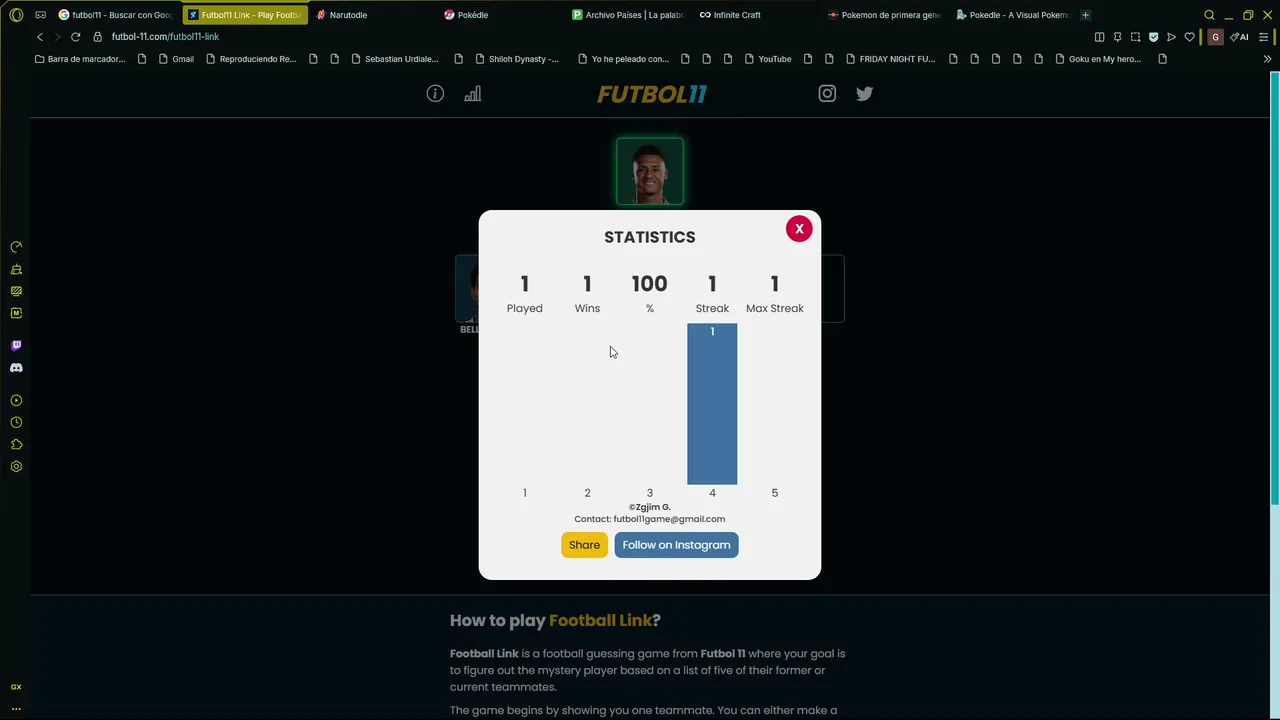Open the AI assistant button
1280x720 pixels.
coord(1240,37)
